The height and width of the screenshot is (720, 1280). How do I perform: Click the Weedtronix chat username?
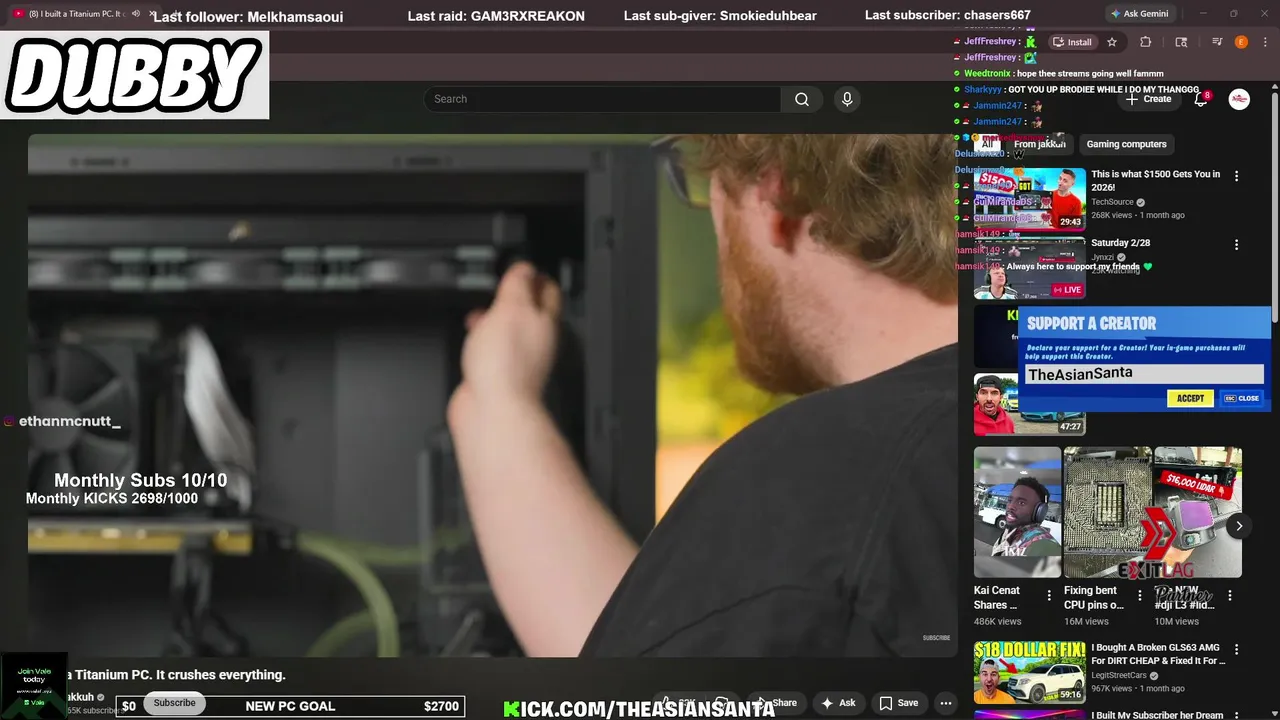tap(987, 73)
